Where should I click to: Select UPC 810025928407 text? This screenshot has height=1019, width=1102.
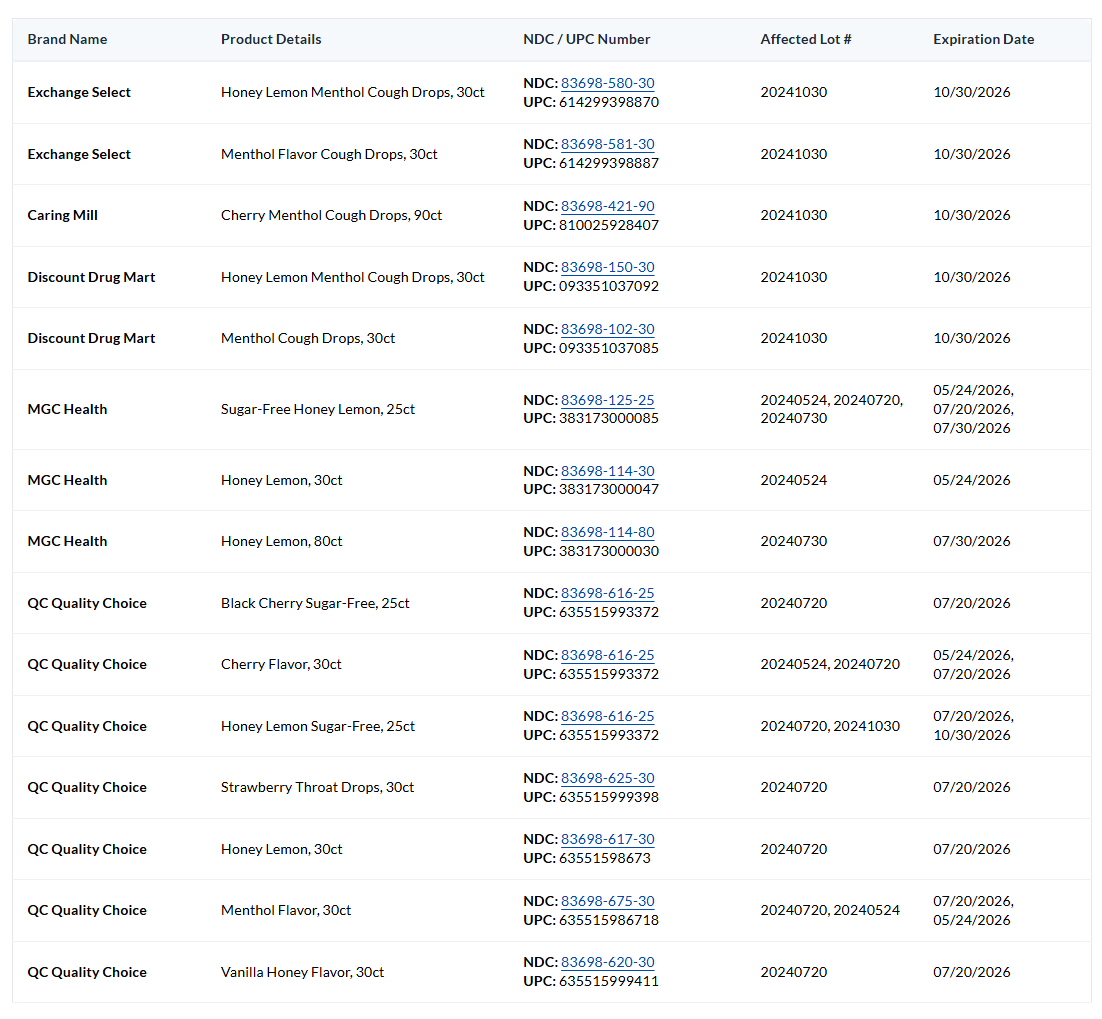591,225
